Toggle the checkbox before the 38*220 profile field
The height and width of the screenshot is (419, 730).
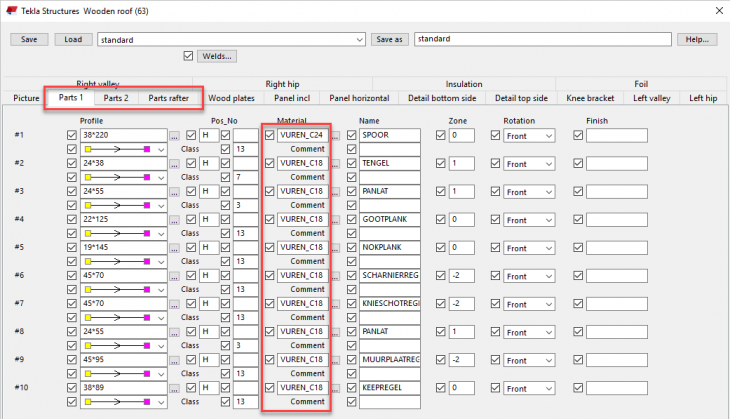(70, 135)
